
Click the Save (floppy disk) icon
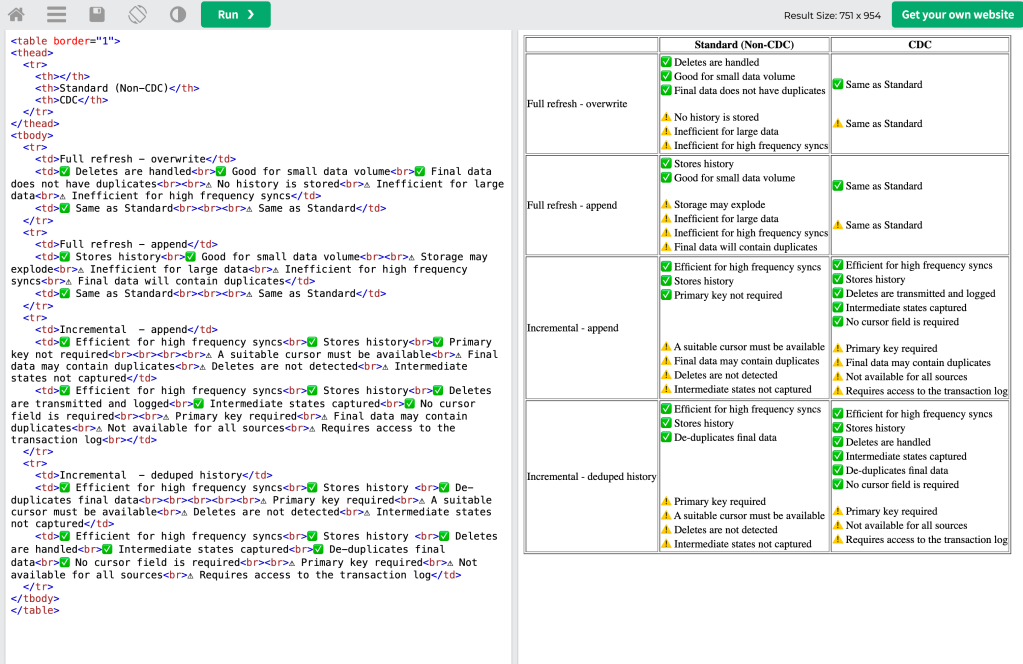pos(97,15)
